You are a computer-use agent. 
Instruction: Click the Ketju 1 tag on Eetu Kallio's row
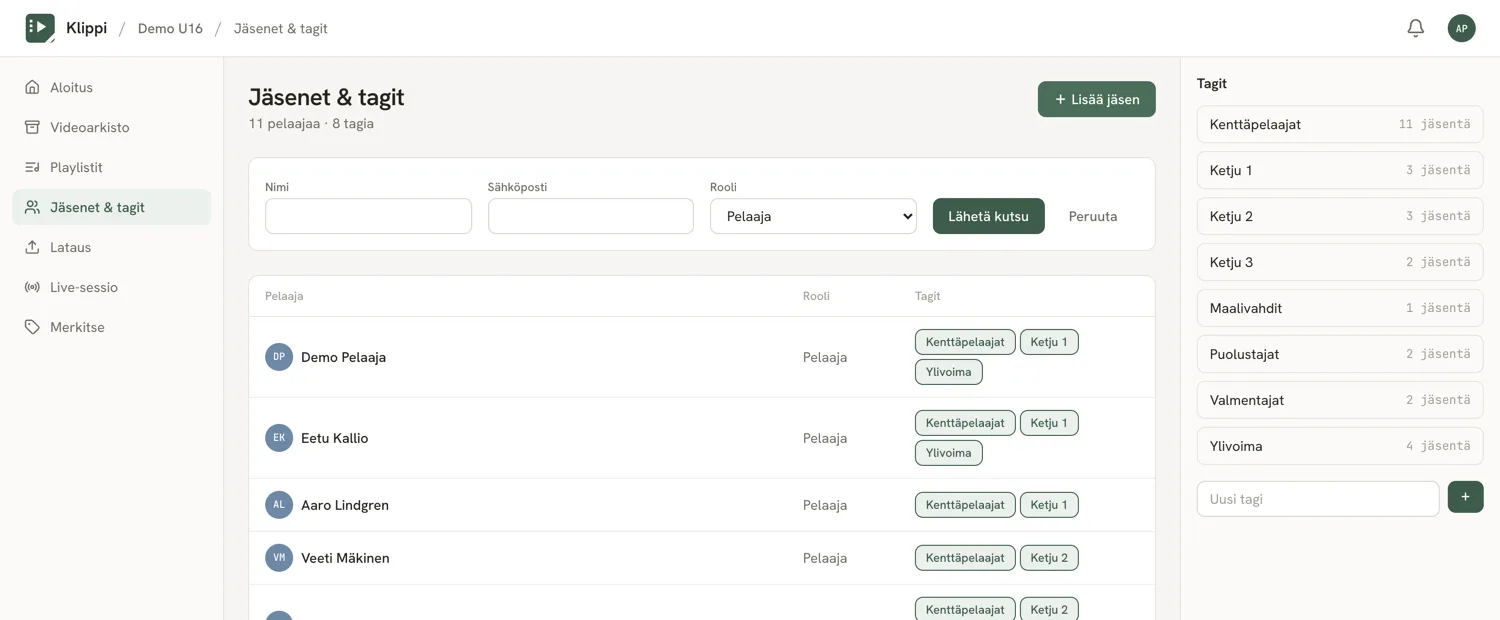pos(1049,423)
